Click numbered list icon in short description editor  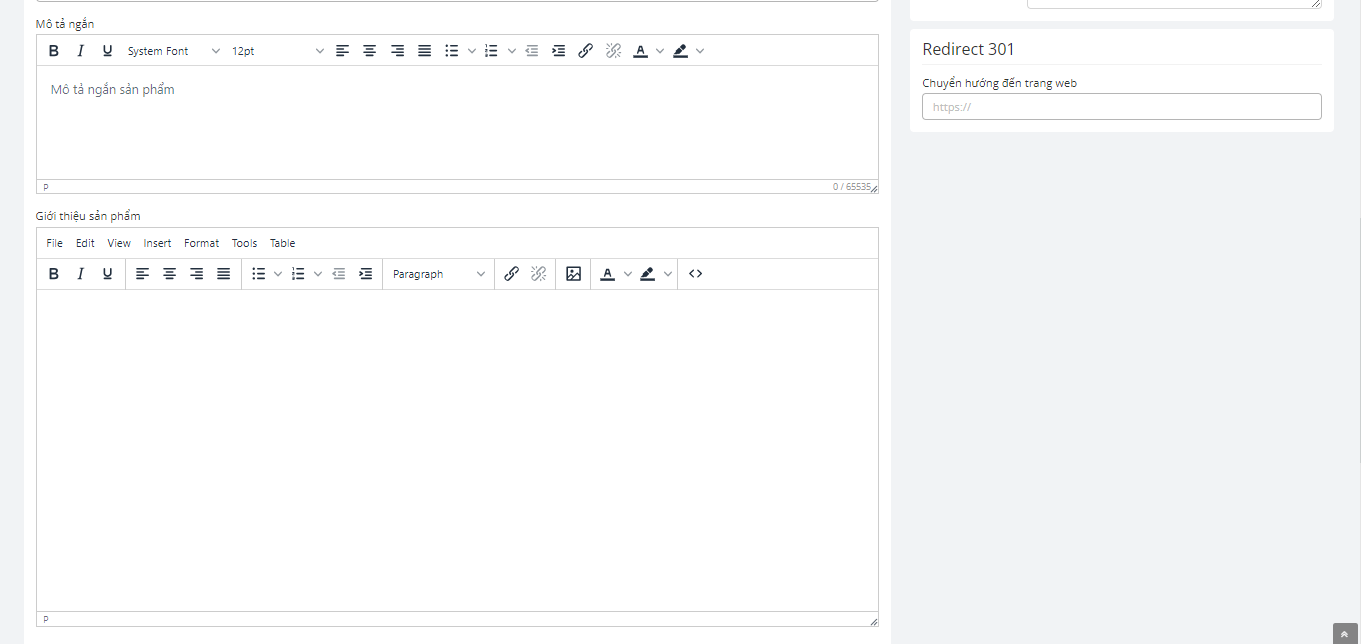click(491, 51)
